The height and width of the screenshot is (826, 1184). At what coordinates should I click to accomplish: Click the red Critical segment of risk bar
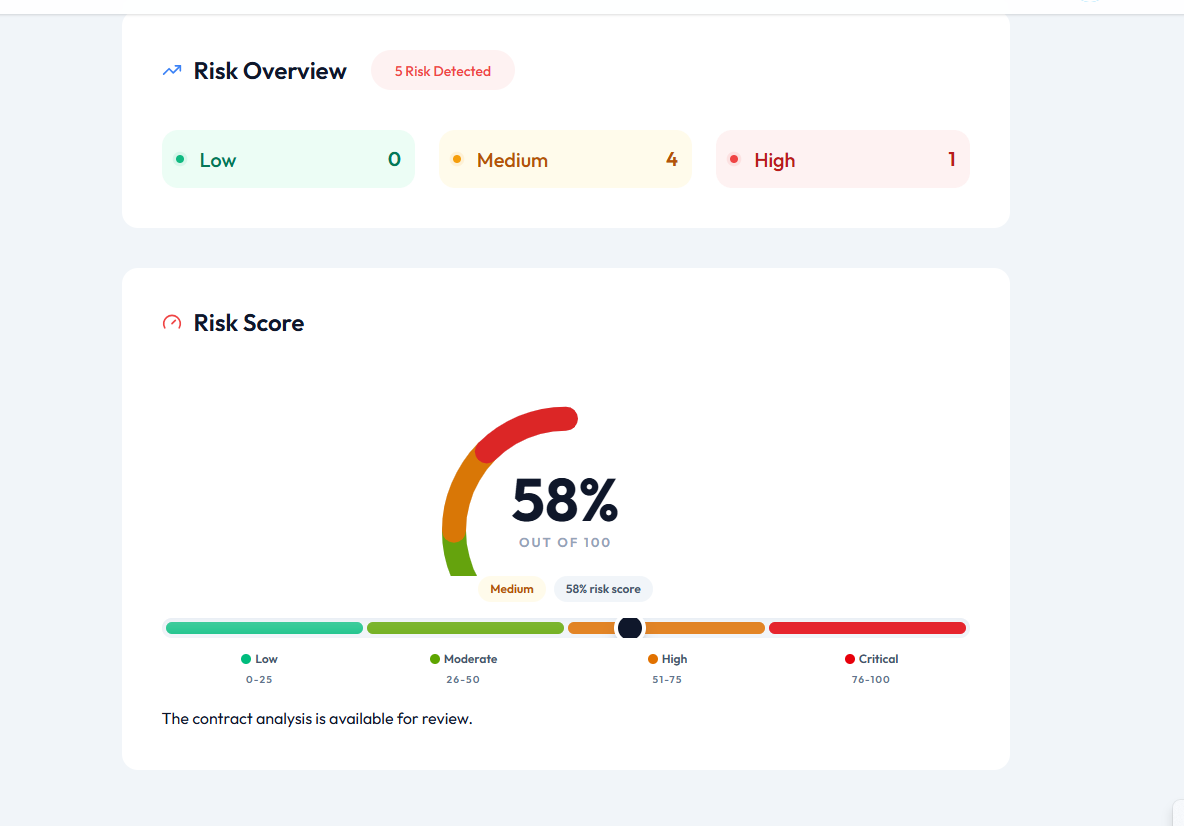868,628
